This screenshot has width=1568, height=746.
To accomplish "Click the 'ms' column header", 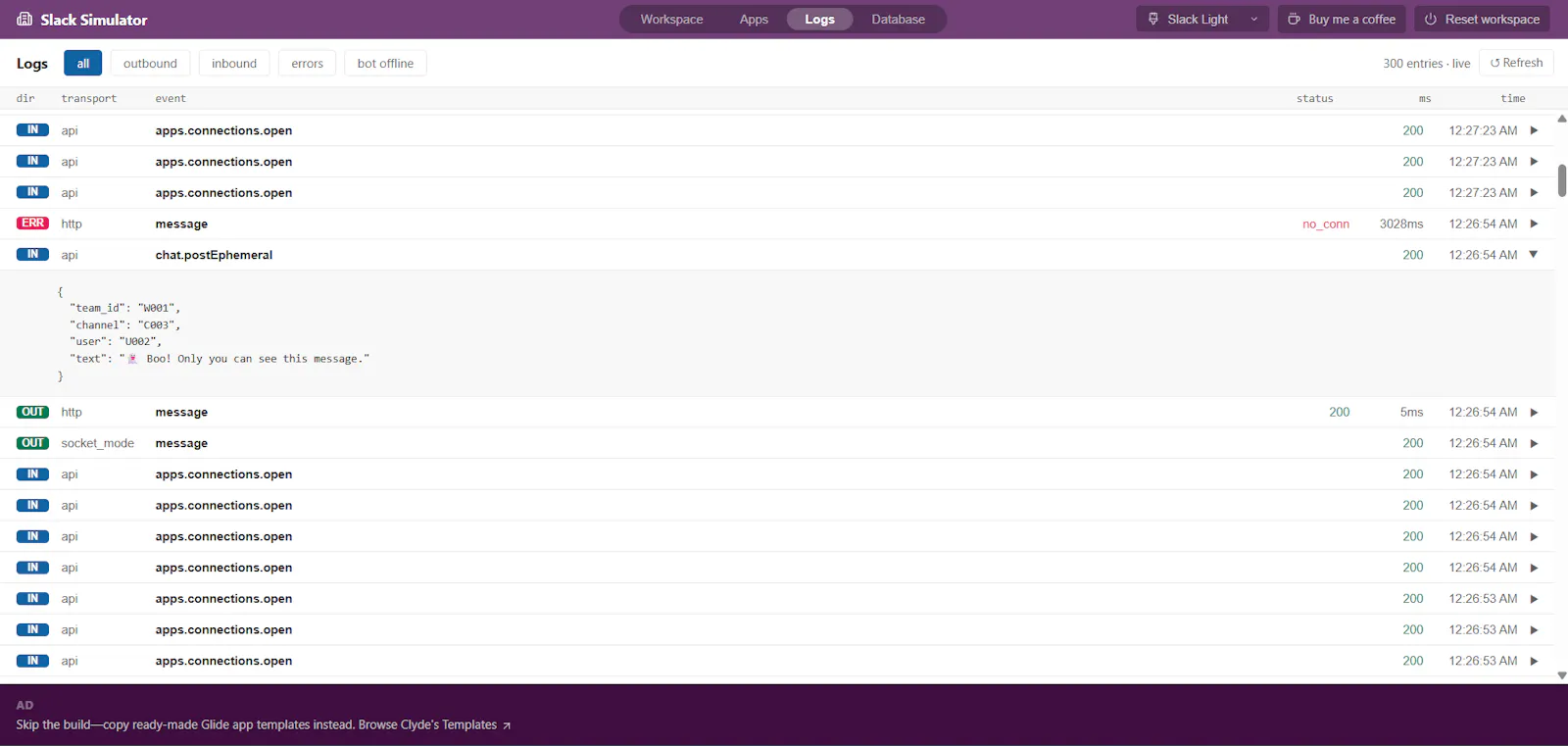I will pyautogui.click(x=1425, y=98).
